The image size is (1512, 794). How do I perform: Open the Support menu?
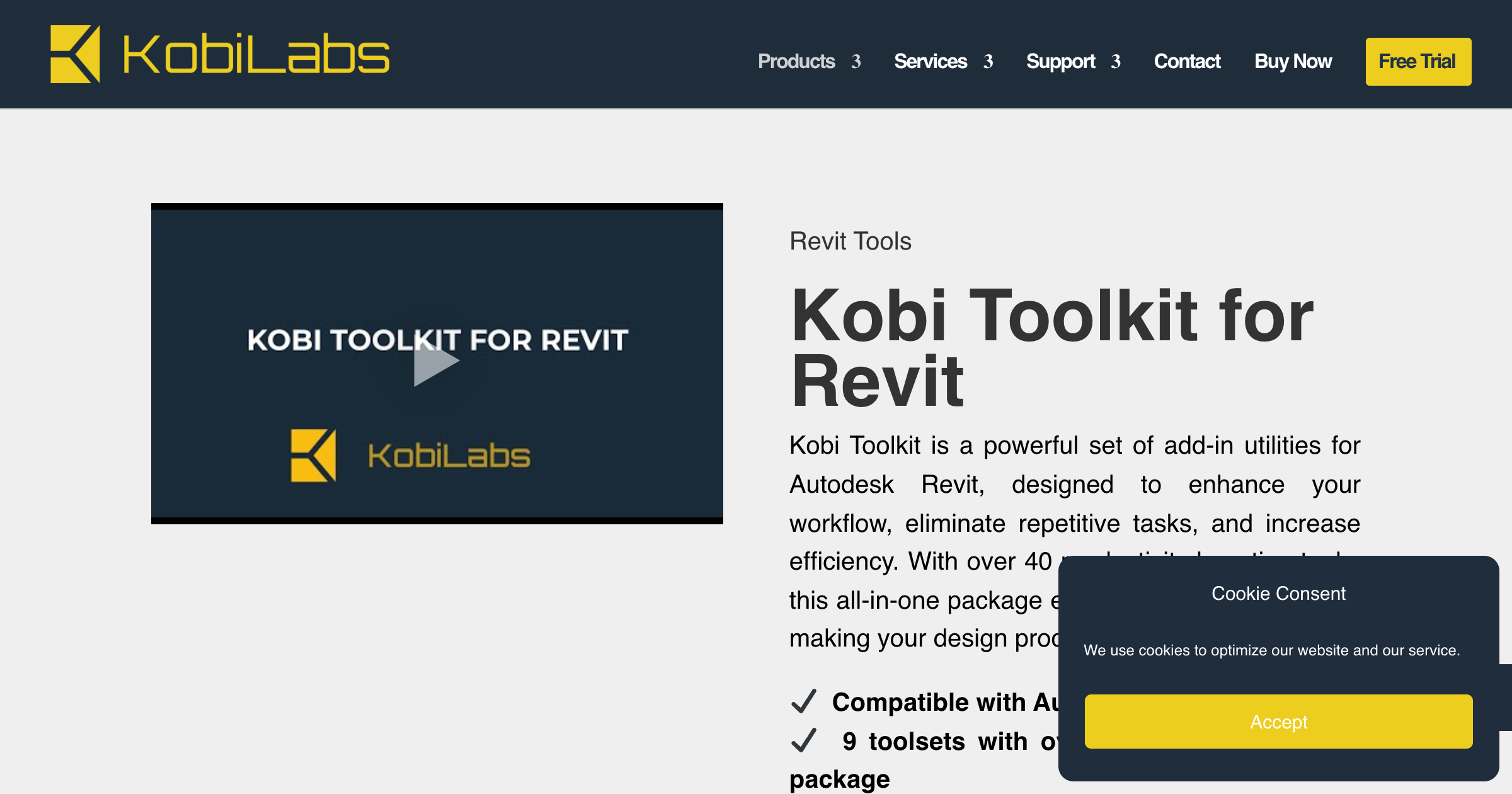point(1061,61)
